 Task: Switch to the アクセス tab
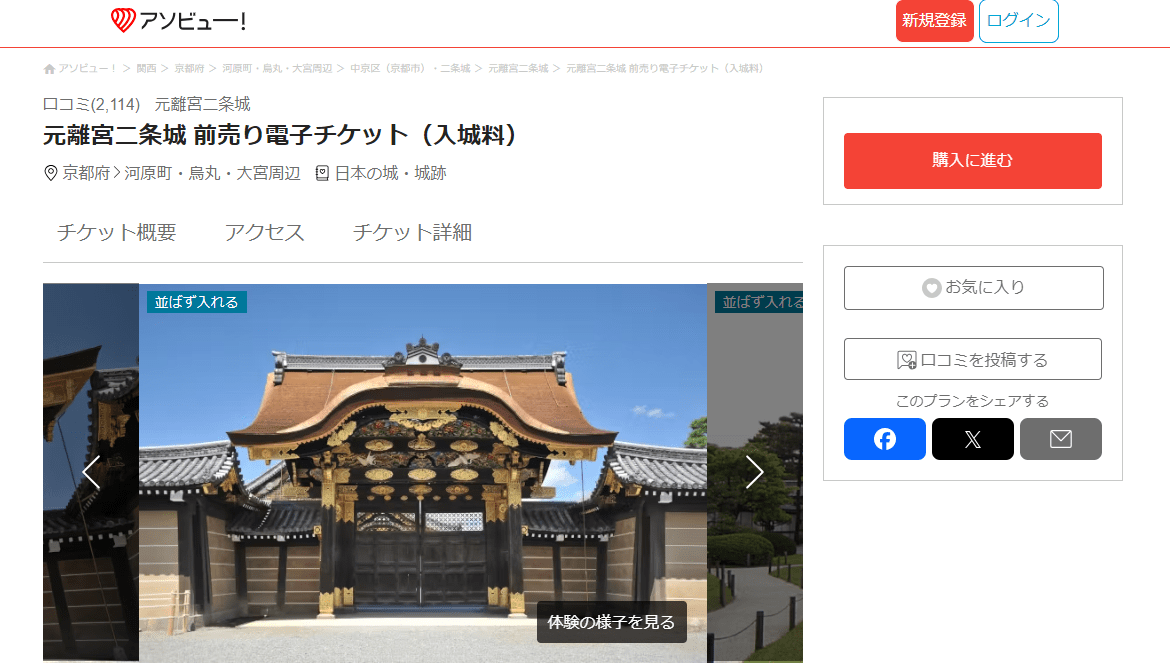coord(263,232)
